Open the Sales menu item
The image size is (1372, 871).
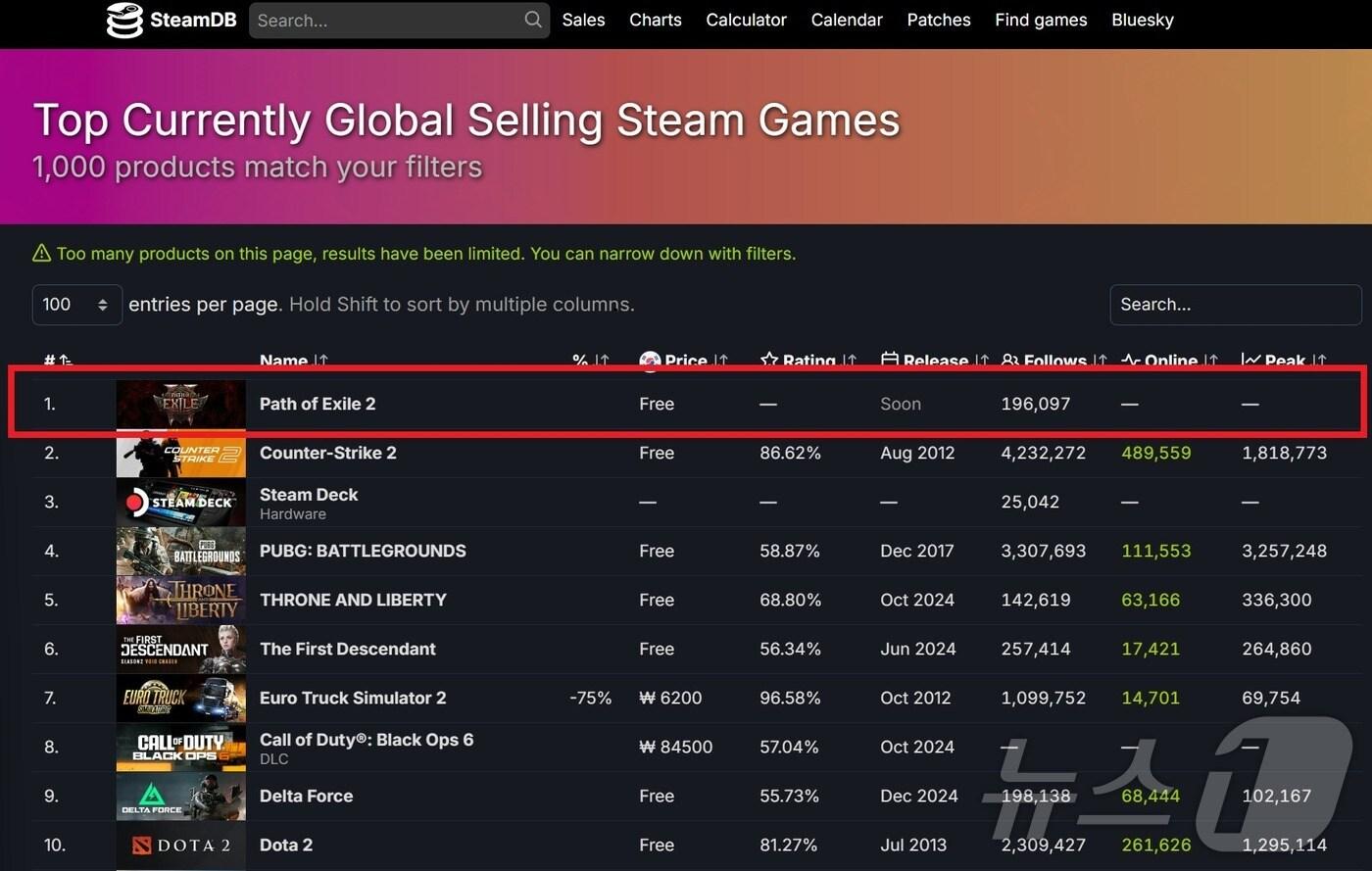pos(583,20)
